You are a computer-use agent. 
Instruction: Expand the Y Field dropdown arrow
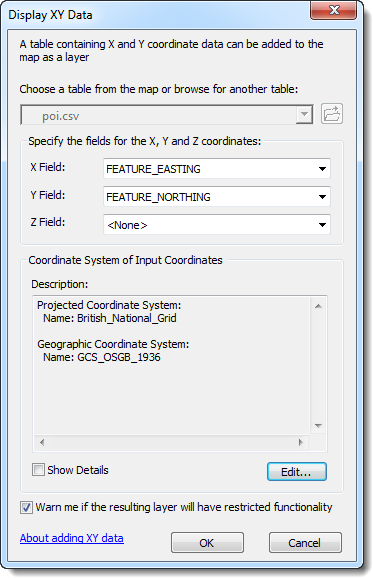click(322, 197)
